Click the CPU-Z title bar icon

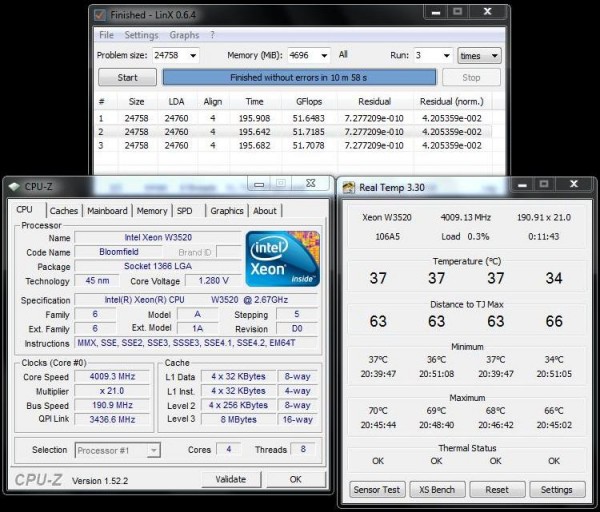click(14, 187)
